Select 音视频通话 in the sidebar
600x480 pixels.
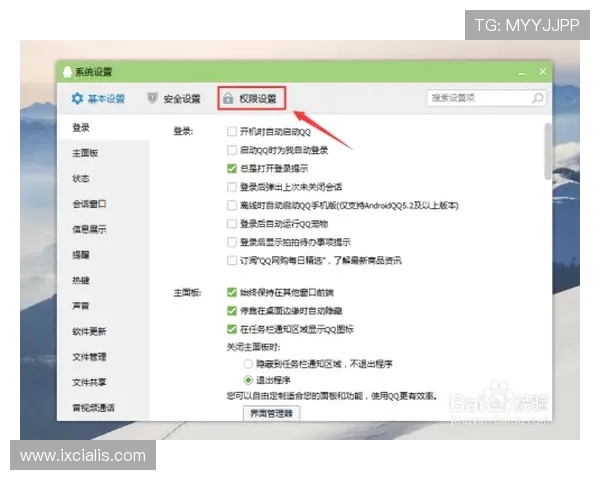pyautogui.click(x=94, y=408)
